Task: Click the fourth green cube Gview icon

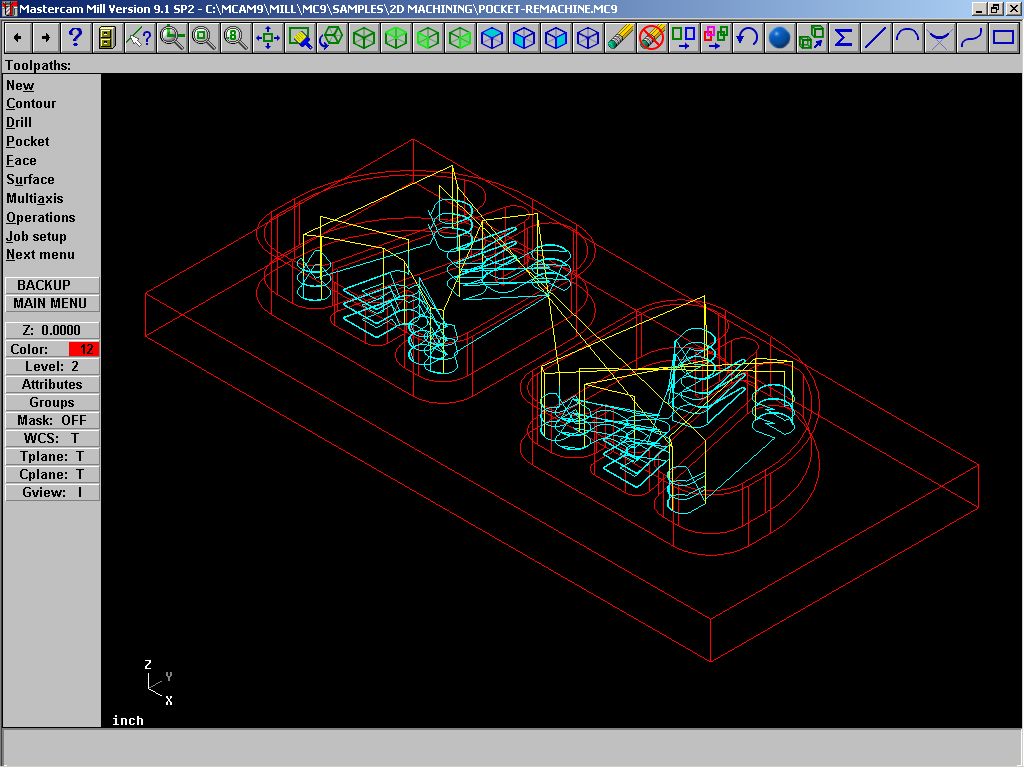Action: pos(460,38)
